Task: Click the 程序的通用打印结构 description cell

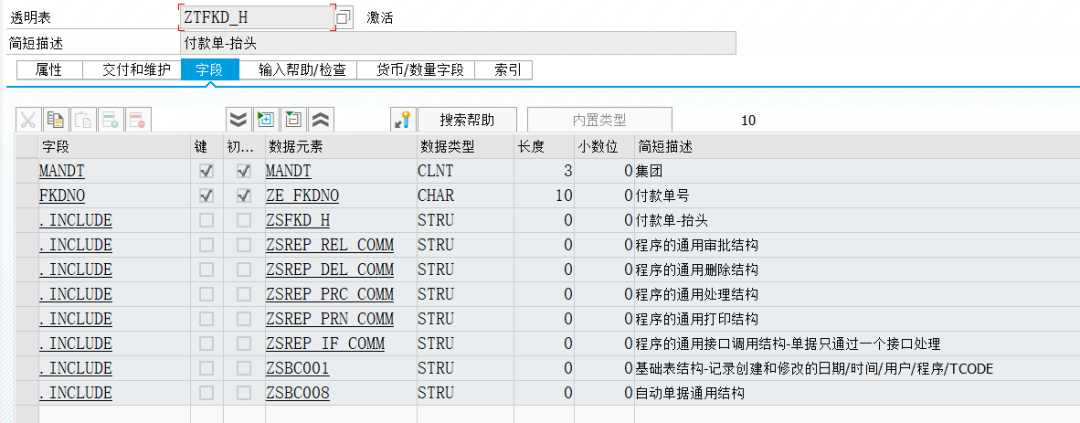Action: pyautogui.click(x=857, y=319)
